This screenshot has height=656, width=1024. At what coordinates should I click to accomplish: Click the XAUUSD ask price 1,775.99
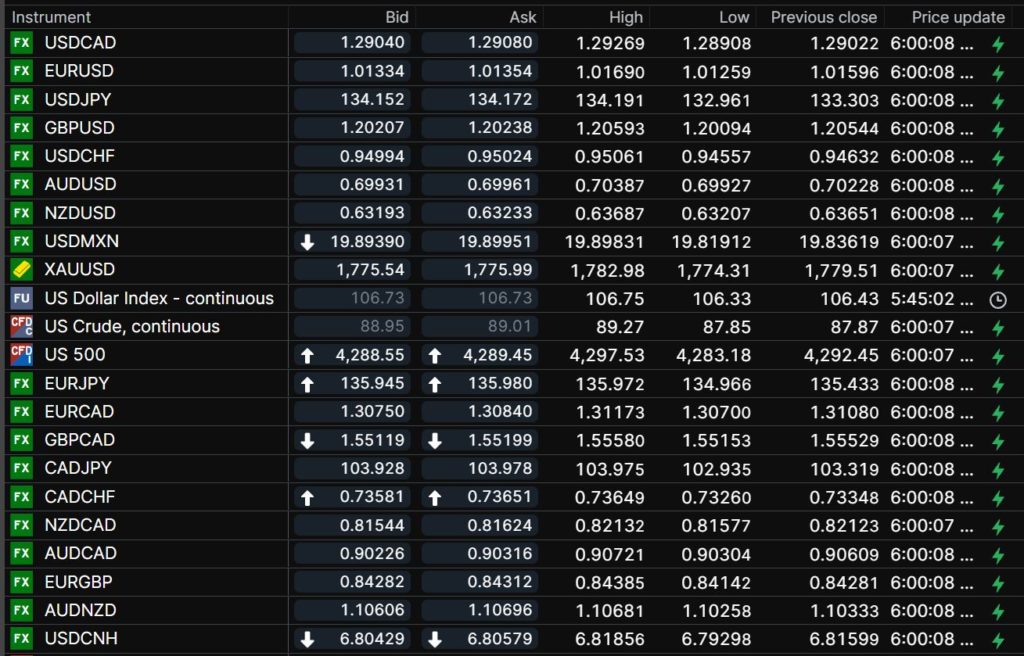pos(479,270)
